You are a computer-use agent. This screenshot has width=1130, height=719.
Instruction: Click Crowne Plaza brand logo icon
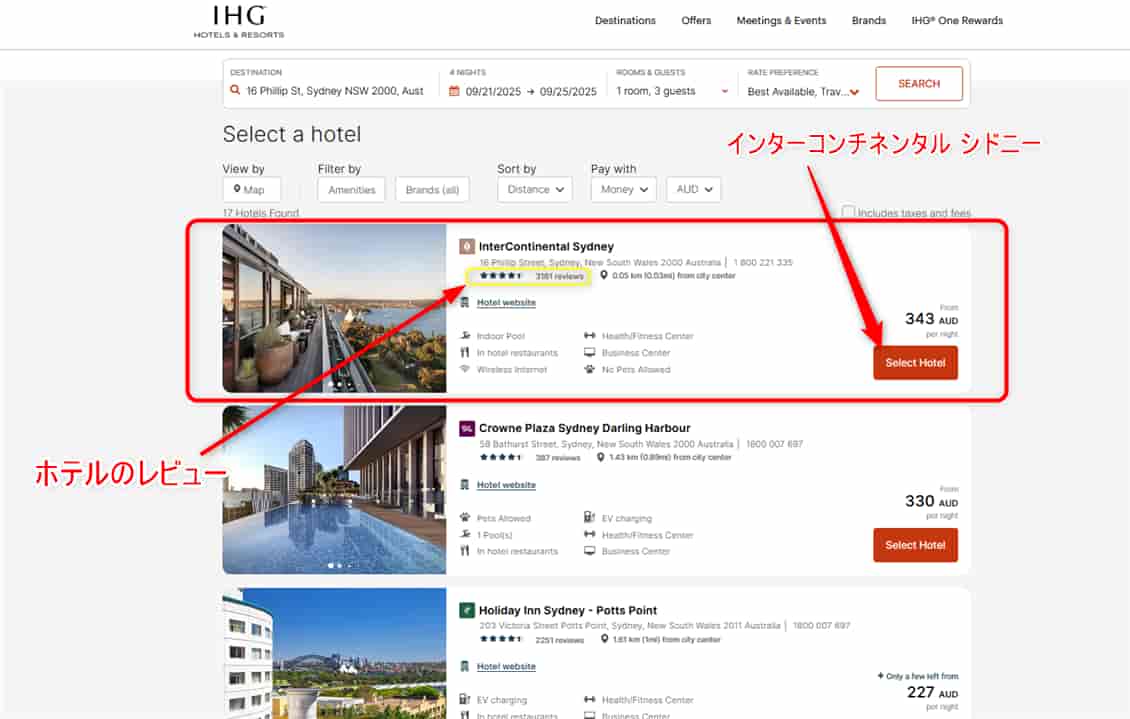[466, 428]
